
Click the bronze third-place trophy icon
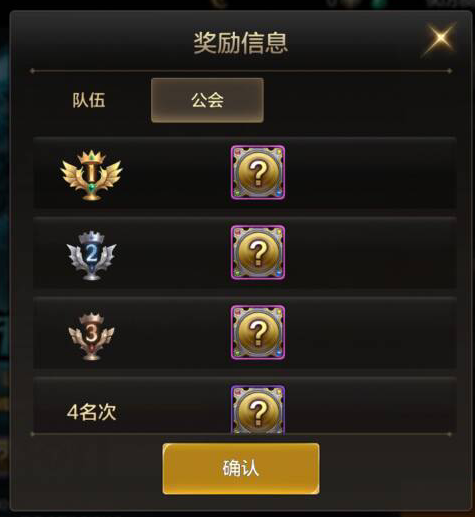click(91, 335)
